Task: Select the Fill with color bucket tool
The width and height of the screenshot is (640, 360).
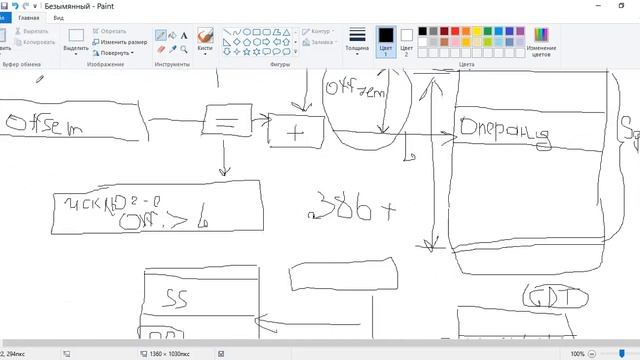Action: (172, 36)
